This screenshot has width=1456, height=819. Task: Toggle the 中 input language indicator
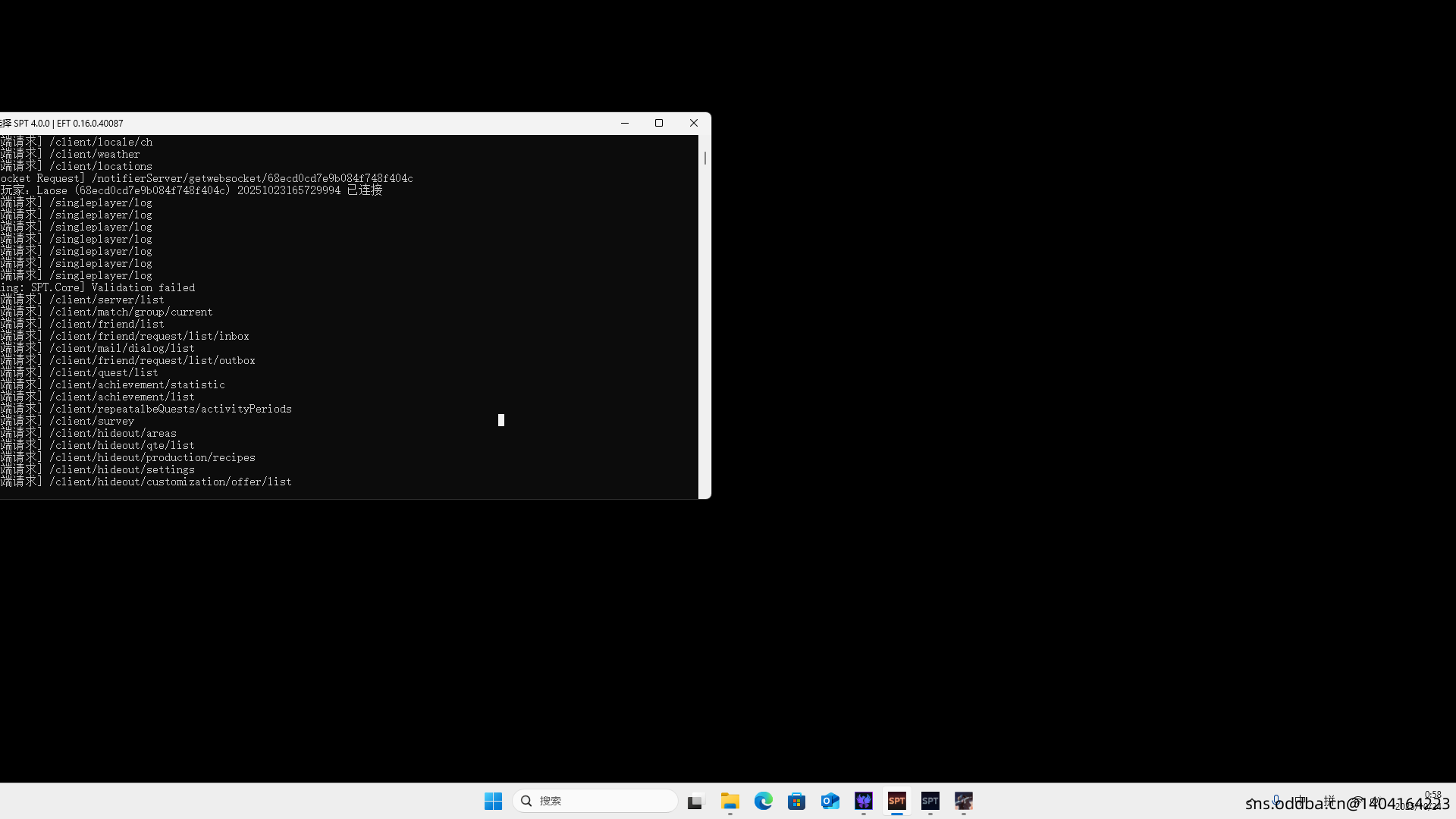pos(1301,801)
